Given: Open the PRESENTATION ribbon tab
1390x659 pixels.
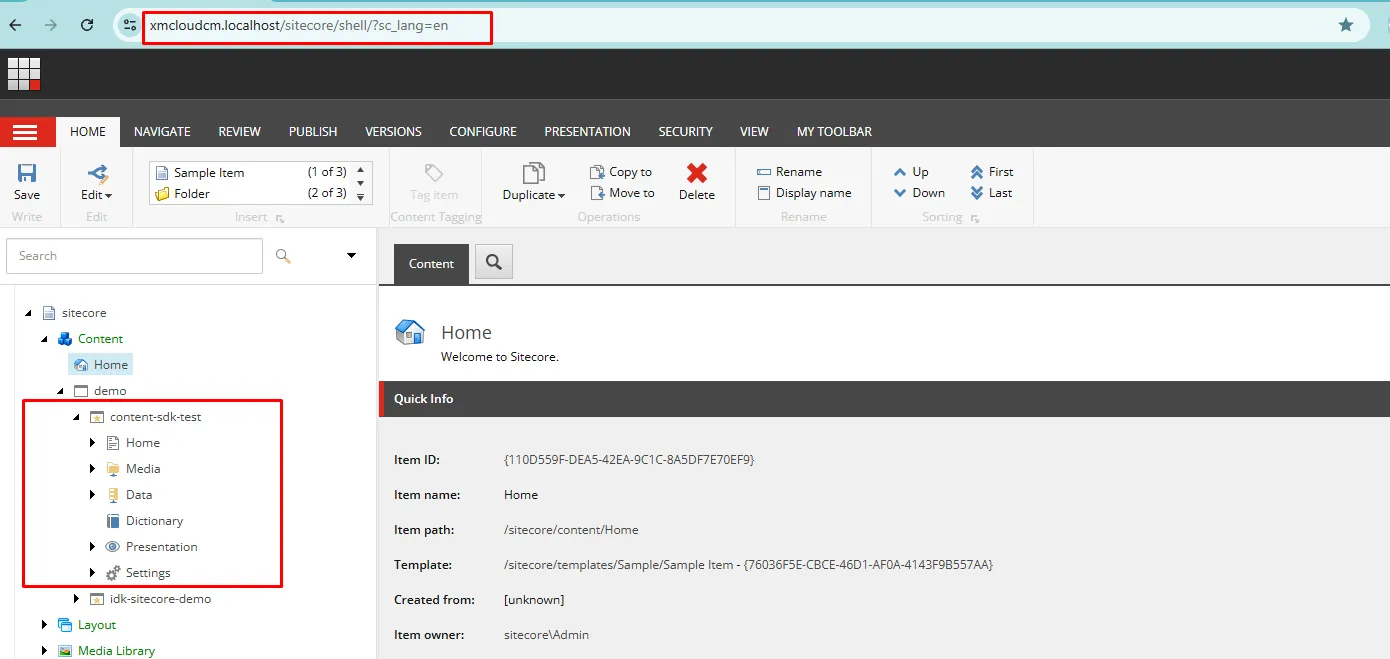Looking at the screenshot, I should click(x=587, y=132).
